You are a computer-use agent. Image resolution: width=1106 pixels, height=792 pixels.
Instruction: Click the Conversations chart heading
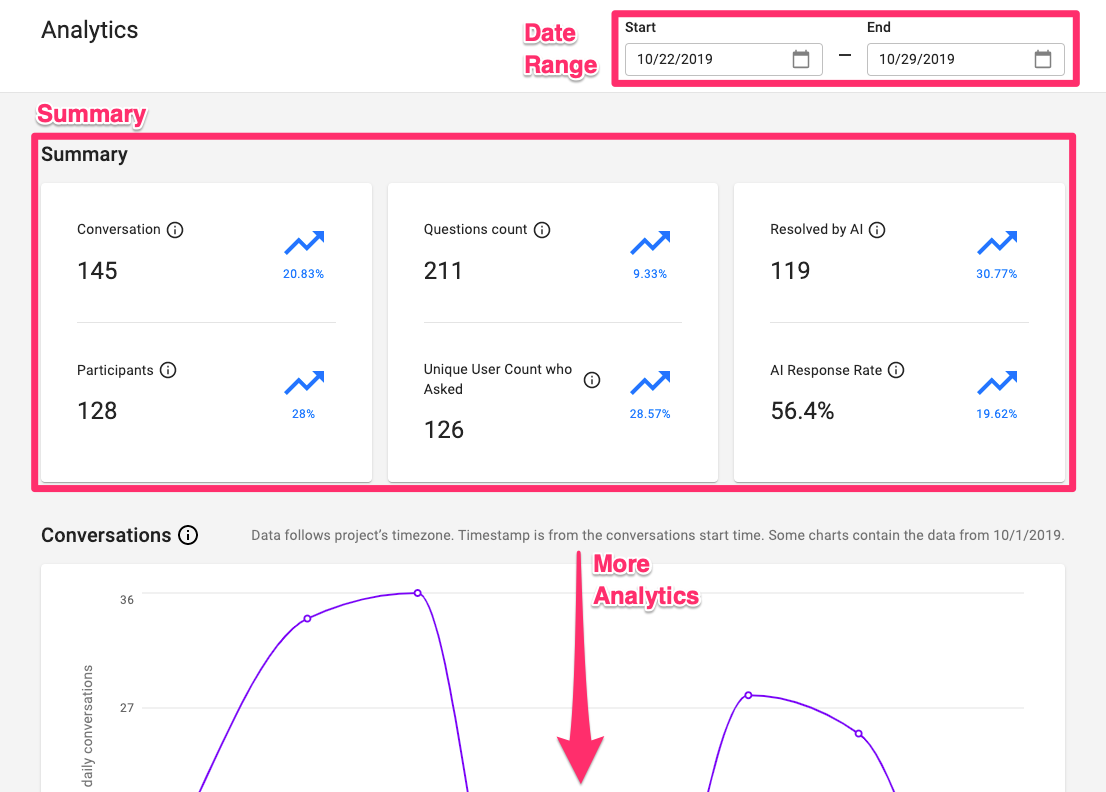click(106, 535)
